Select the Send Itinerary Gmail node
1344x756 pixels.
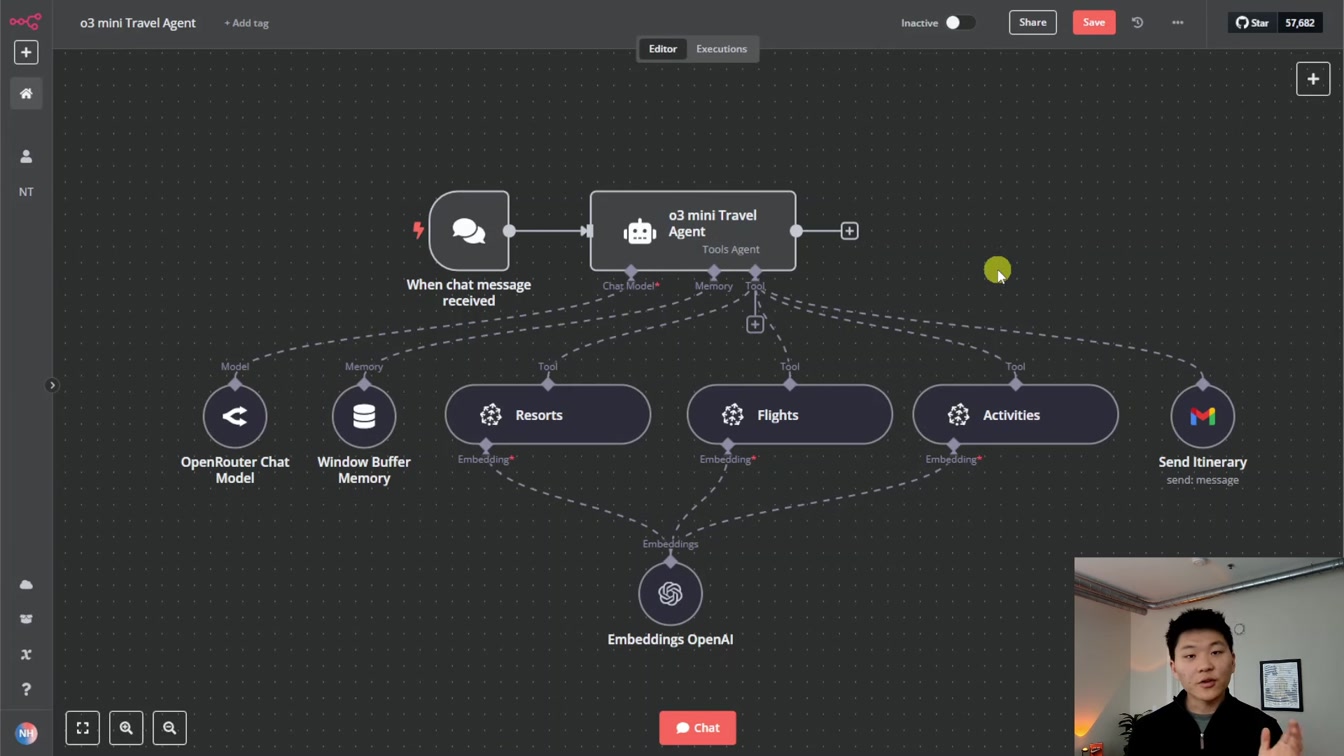point(1203,415)
